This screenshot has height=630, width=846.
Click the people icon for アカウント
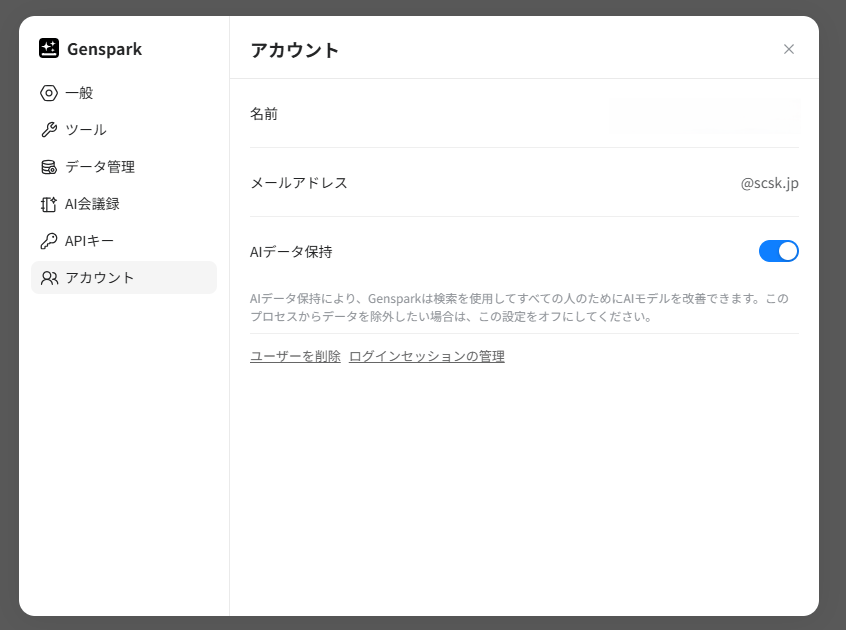pos(49,278)
